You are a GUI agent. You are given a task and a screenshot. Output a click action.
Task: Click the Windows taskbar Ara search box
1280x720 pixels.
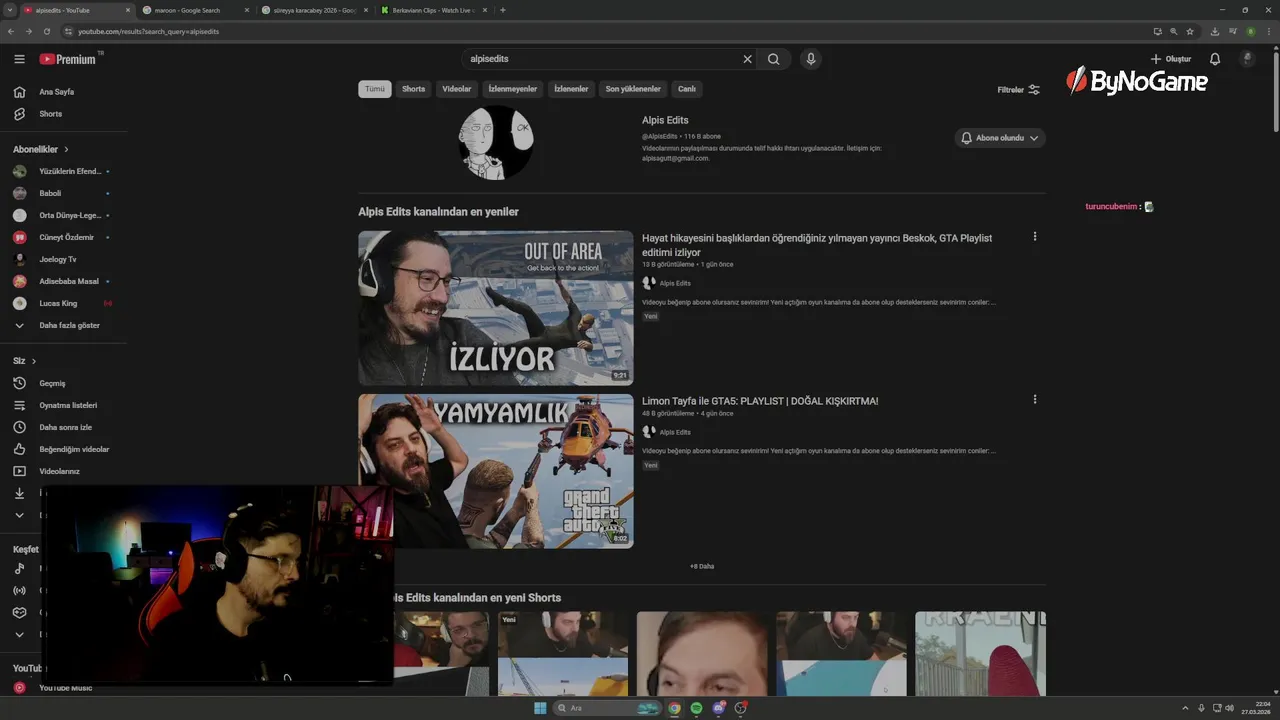pos(608,708)
